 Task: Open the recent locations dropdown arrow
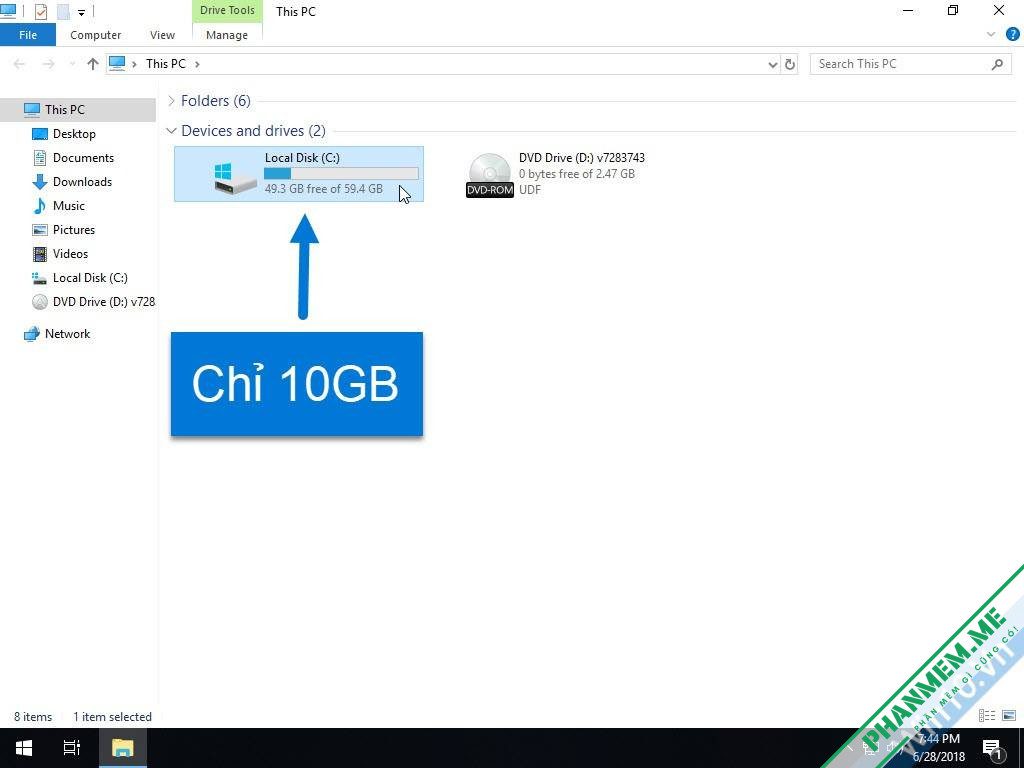click(72, 64)
